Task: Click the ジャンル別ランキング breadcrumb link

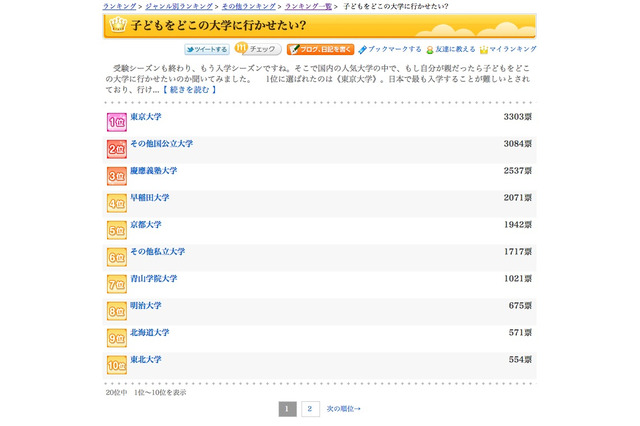Action: click(x=179, y=6)
